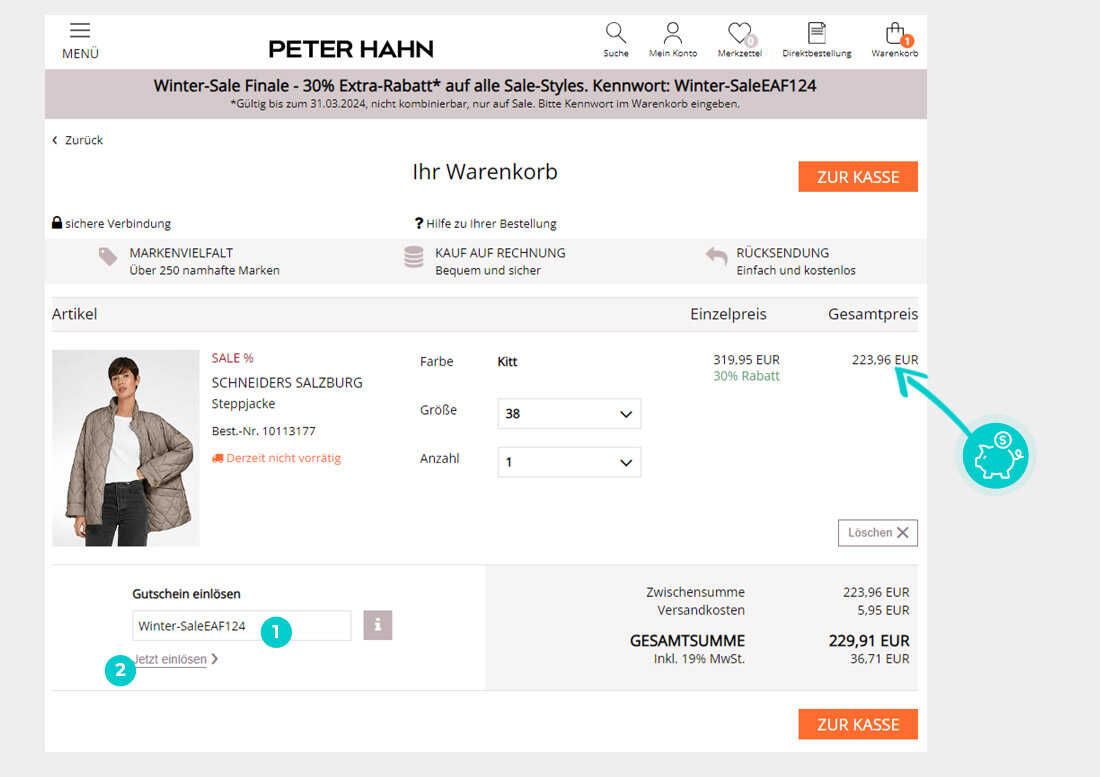Click the Winter-Sale Finale banner
This screenshot has height=777, width=1100.
pyautogui.click(x=485, y=94)
